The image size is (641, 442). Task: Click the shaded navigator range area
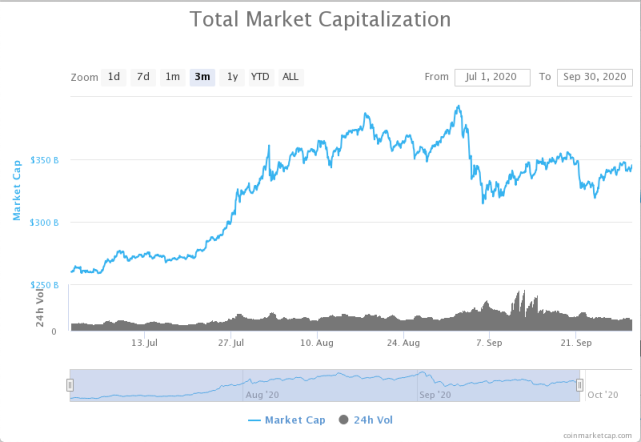click(324, 385)
